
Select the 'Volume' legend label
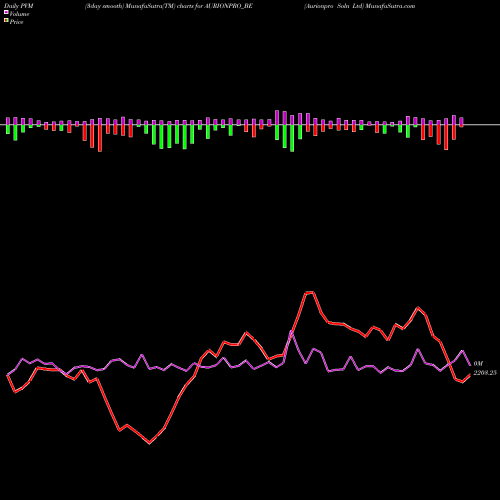tap(19, 14)
